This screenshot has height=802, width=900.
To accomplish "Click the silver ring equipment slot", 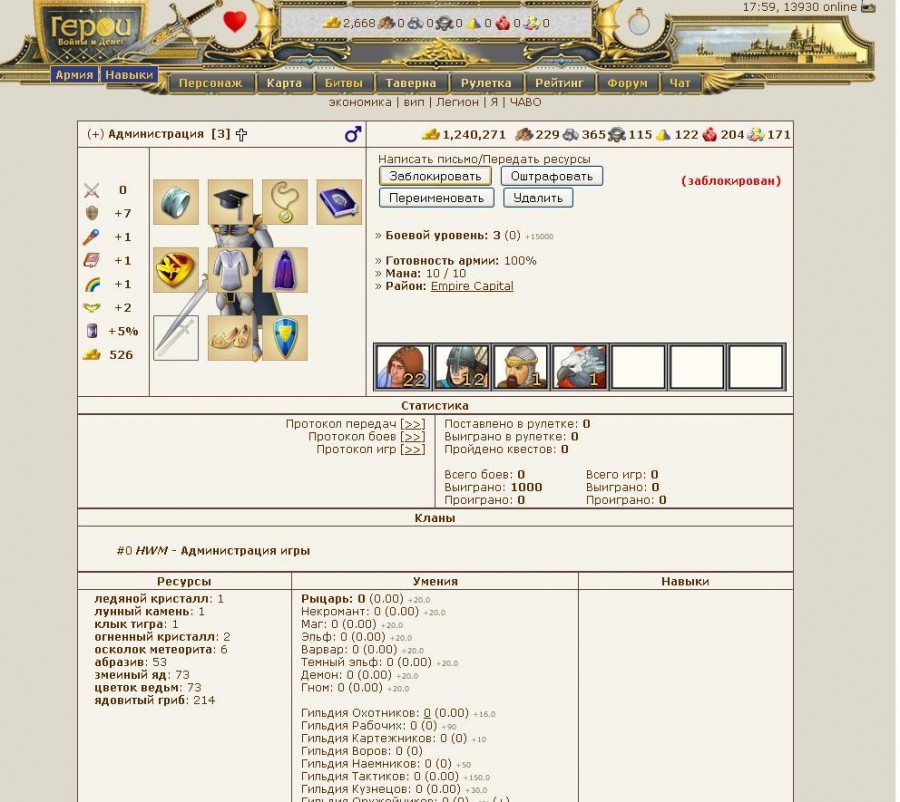I will pos(176,202).
